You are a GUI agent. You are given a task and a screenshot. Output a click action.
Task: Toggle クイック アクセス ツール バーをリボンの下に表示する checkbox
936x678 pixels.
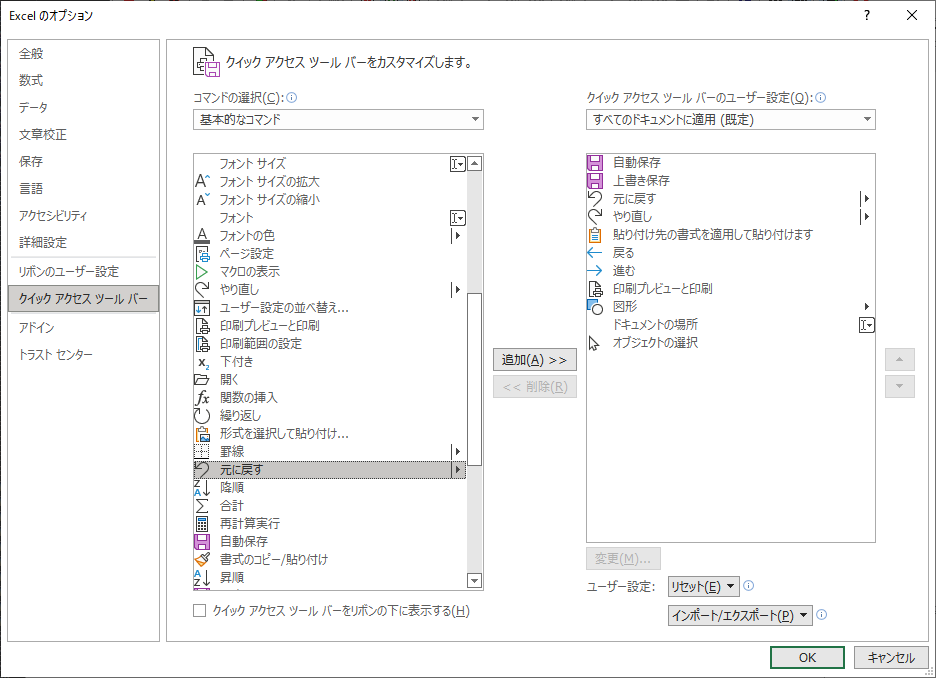pos(200,611)
